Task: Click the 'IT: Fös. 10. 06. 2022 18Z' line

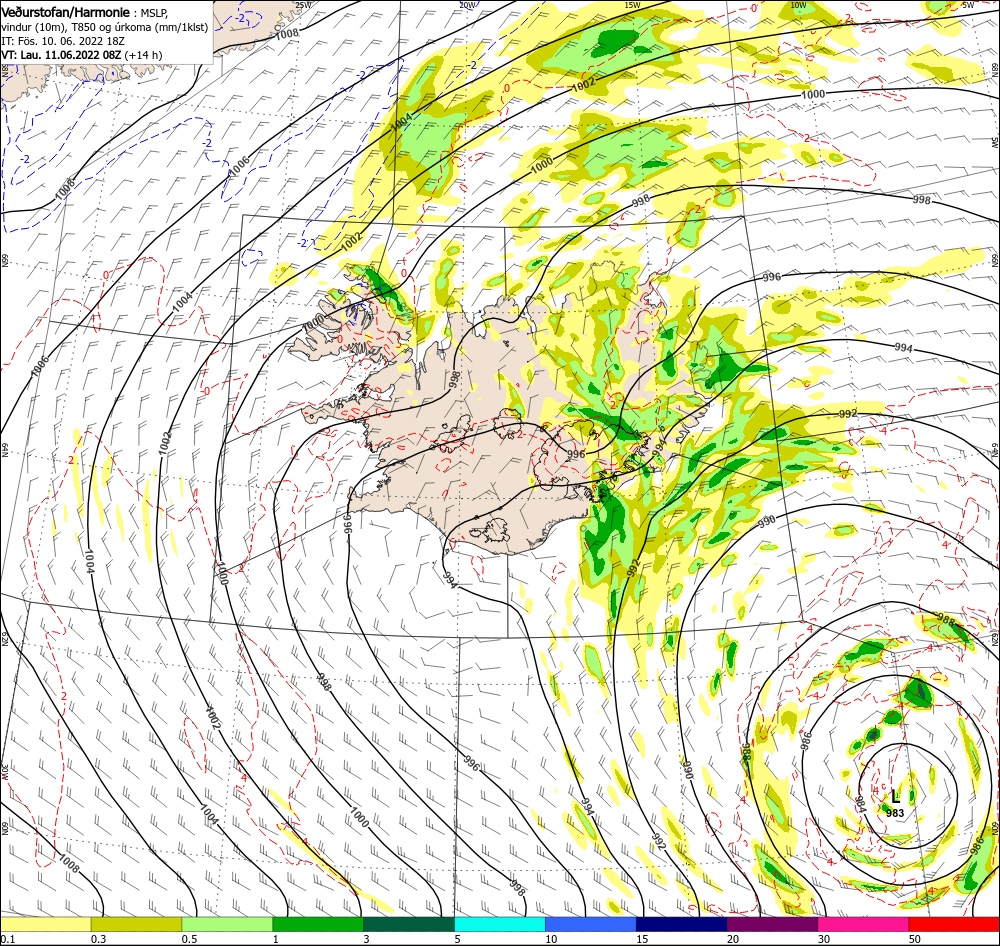Action: (63, 41)
